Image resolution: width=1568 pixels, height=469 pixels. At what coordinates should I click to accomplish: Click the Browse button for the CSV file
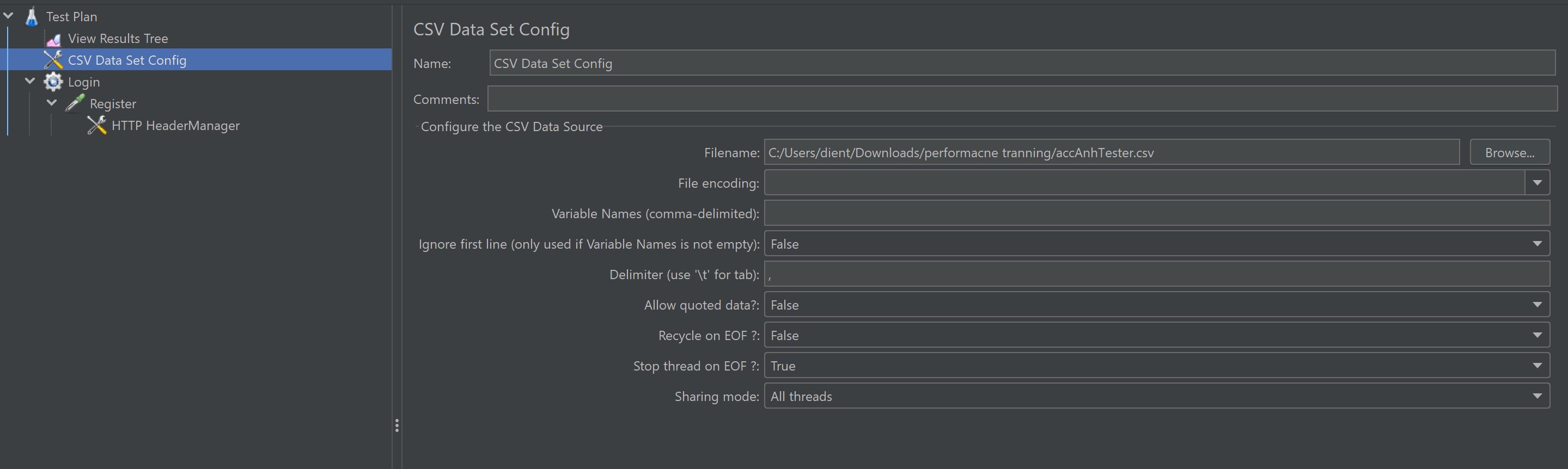pyautogui.click(x=1509, y=152)
